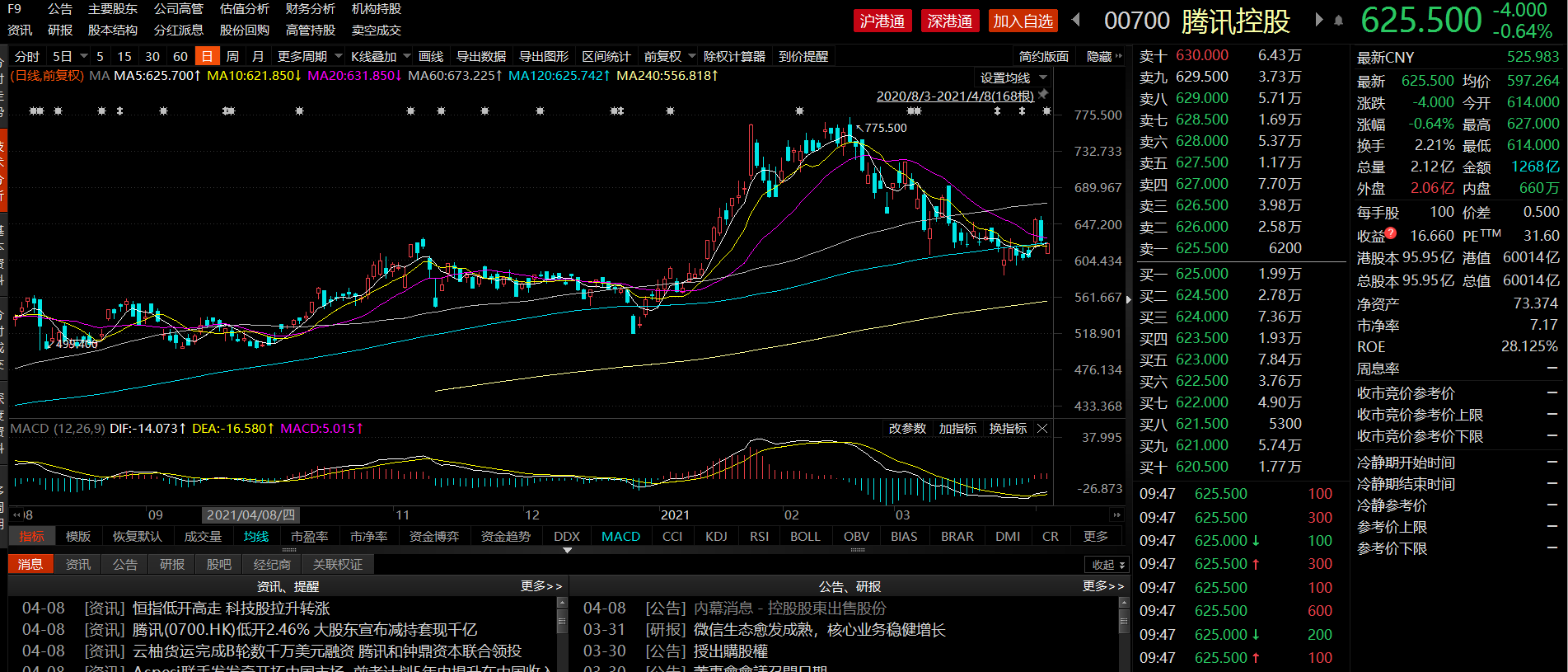This screenshot has height=672, width=1568.
Task: Open 更多 in 公告、研报 panel
Action: [x=1103, y=586]
